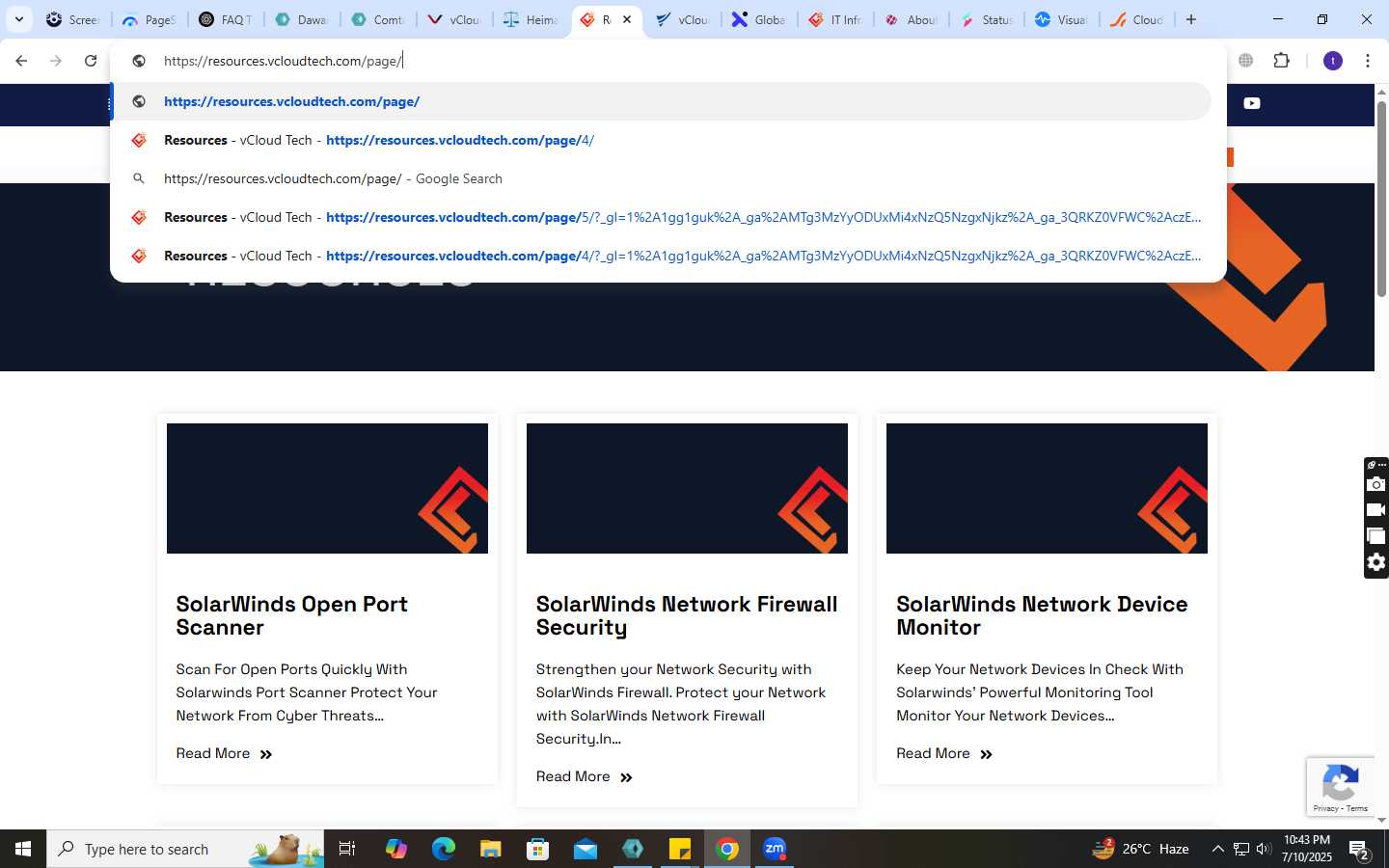Read More on SolarWinds Open Port Scanner
1389x868 pixels.
click(x=224, y=753)
